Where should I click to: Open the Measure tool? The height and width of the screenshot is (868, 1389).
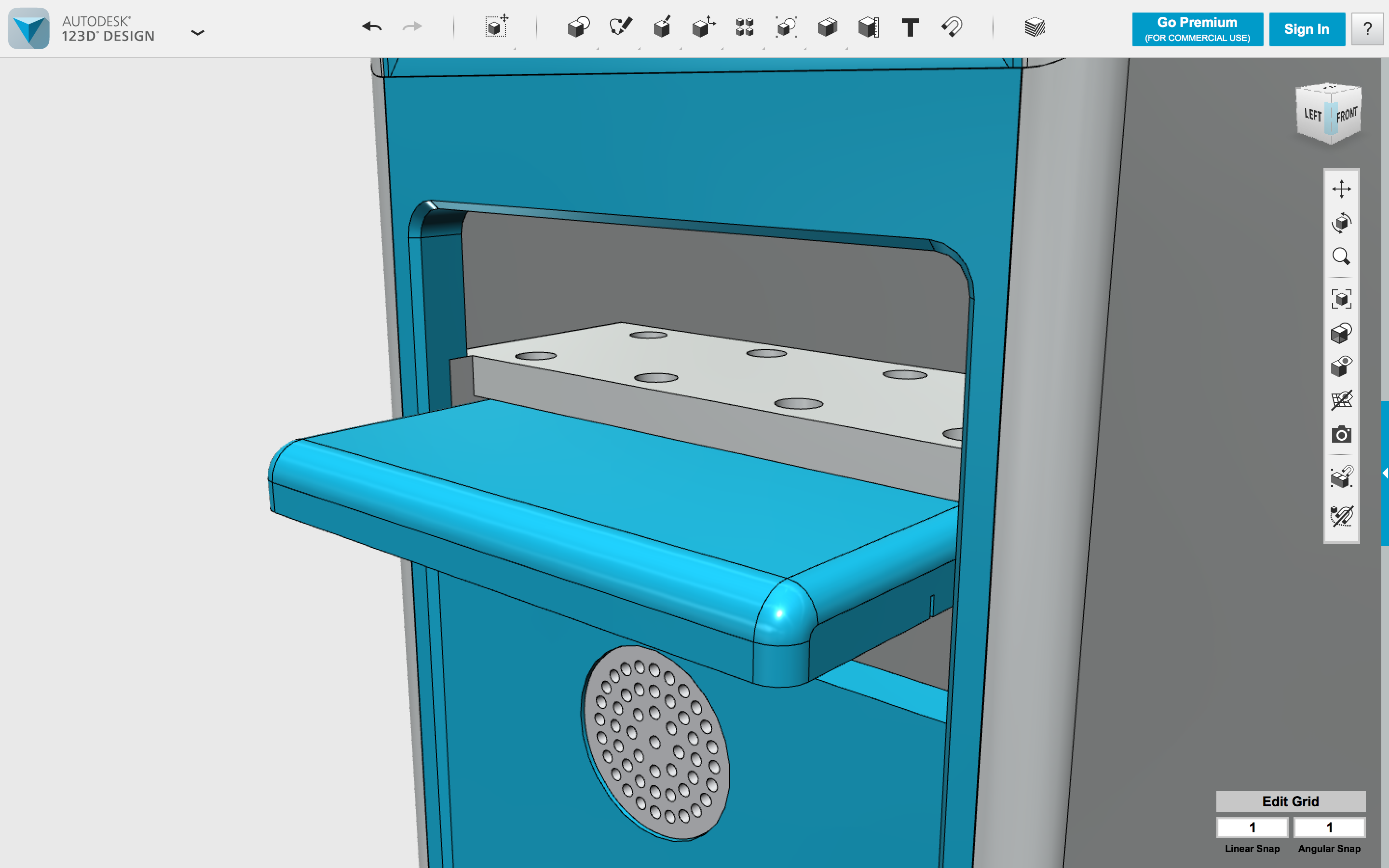(869, 27)
